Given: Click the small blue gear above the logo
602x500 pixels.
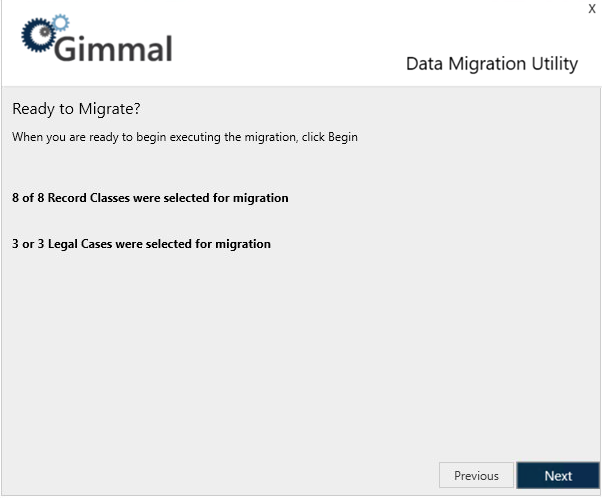Looking at the screenshot, I should pos(59,20).
